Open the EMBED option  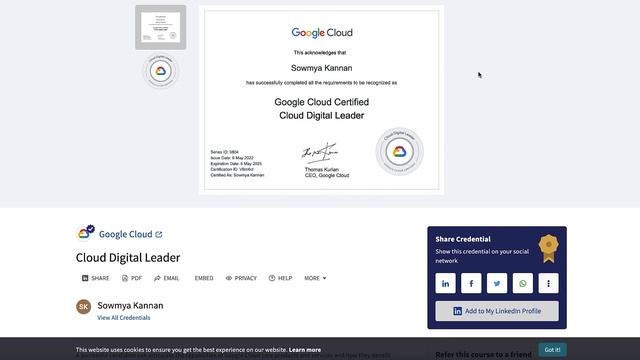point(204,278)
